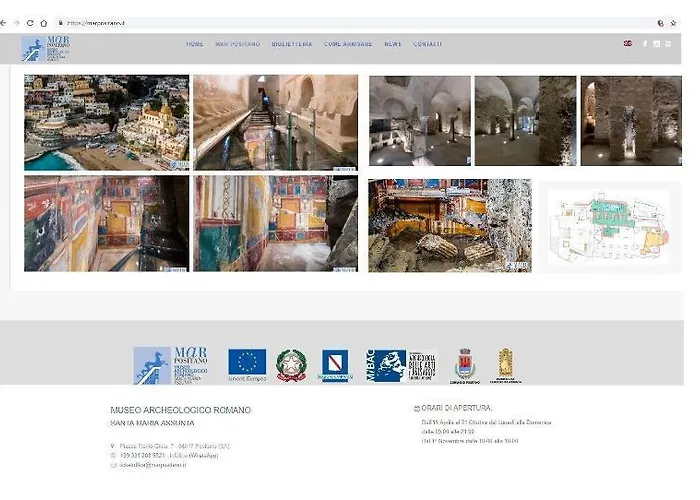Bookmark page with star icon
Screen dimensions: 700x500
coord(673,22)
